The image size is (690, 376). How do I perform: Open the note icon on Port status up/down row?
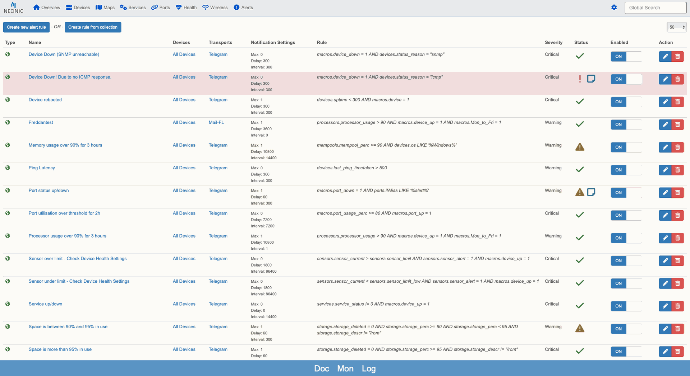[x=591, y=192]
